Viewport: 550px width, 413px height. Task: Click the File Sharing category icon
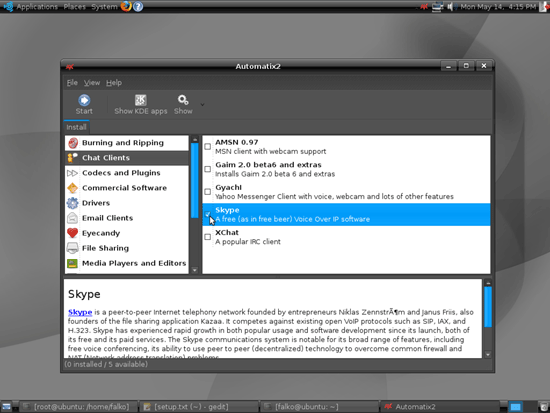click(73, 248)
